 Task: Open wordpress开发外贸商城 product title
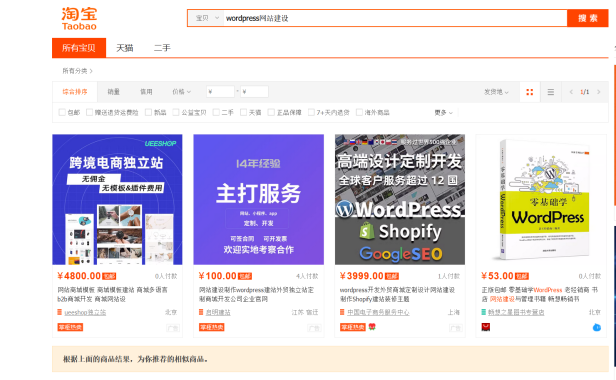[x=397, y=295]
